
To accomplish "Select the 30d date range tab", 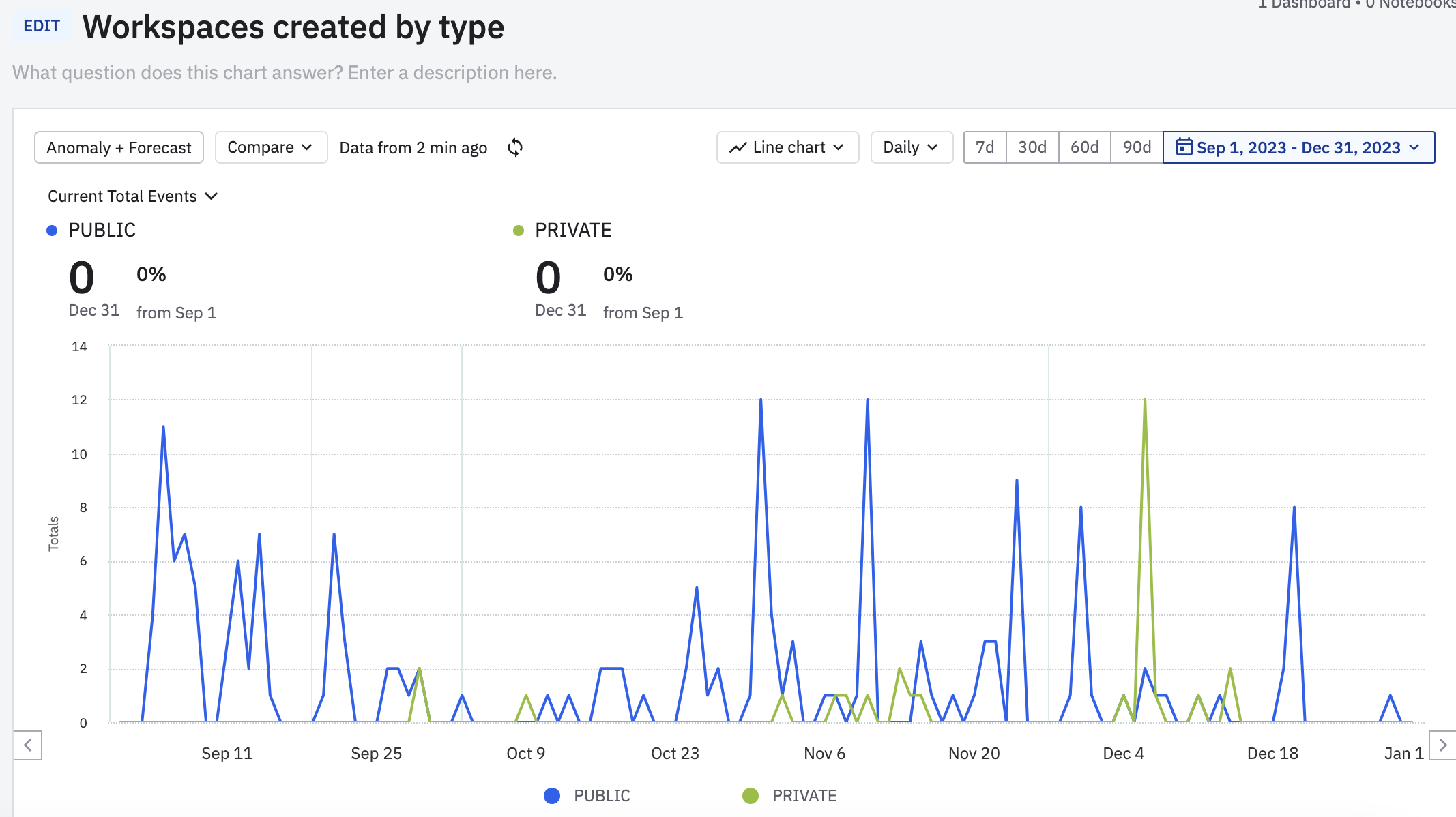I will click(1032, 147).
